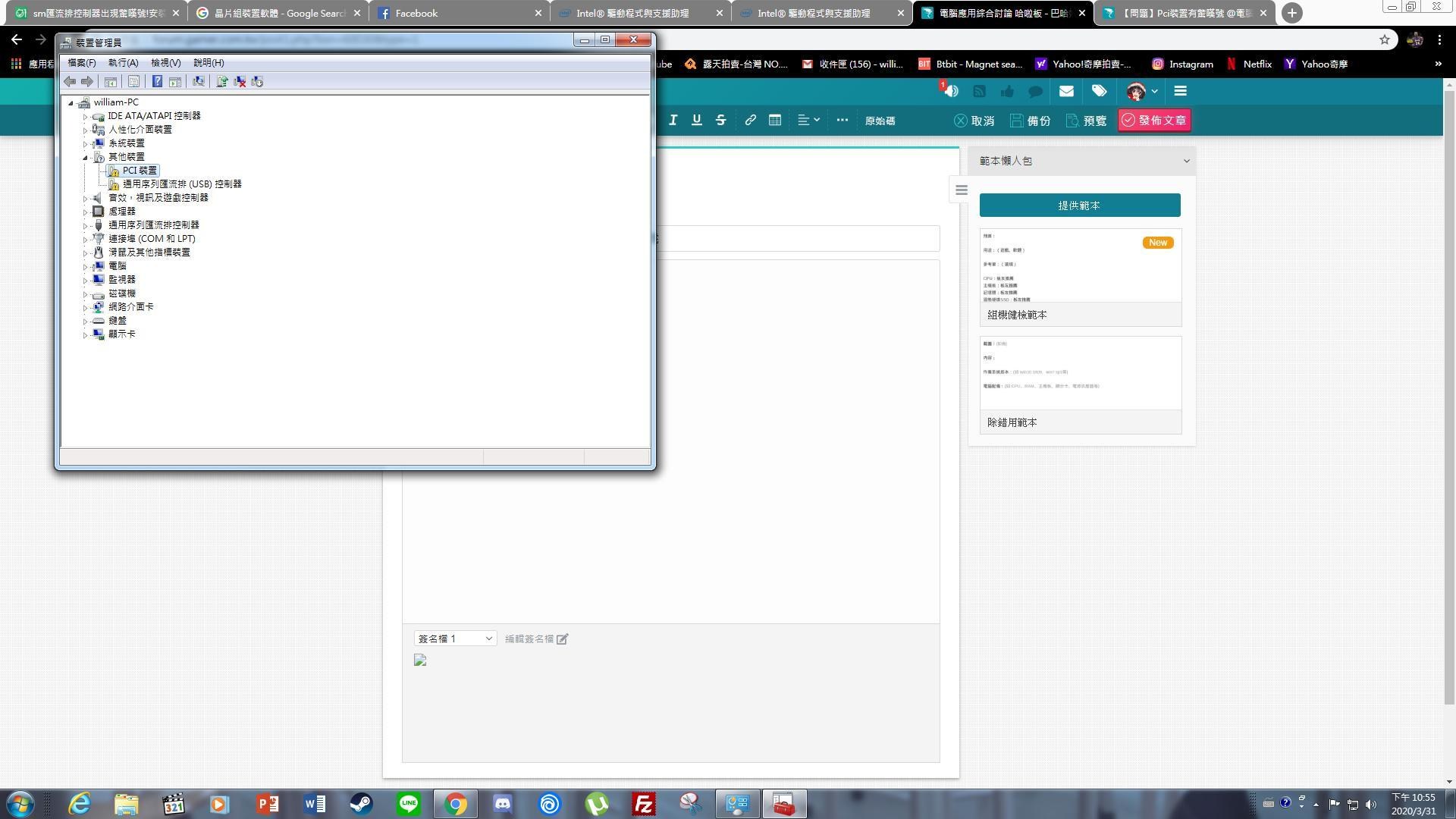Click the 提供範本 button
The height and width of the screenshot is (819, 1456).
click(x=1080, y=205)
